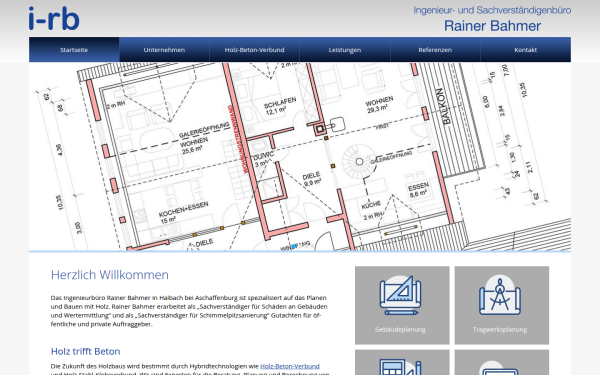Click the floor plan banner image
Screen dimensions: 600x375
300,157
